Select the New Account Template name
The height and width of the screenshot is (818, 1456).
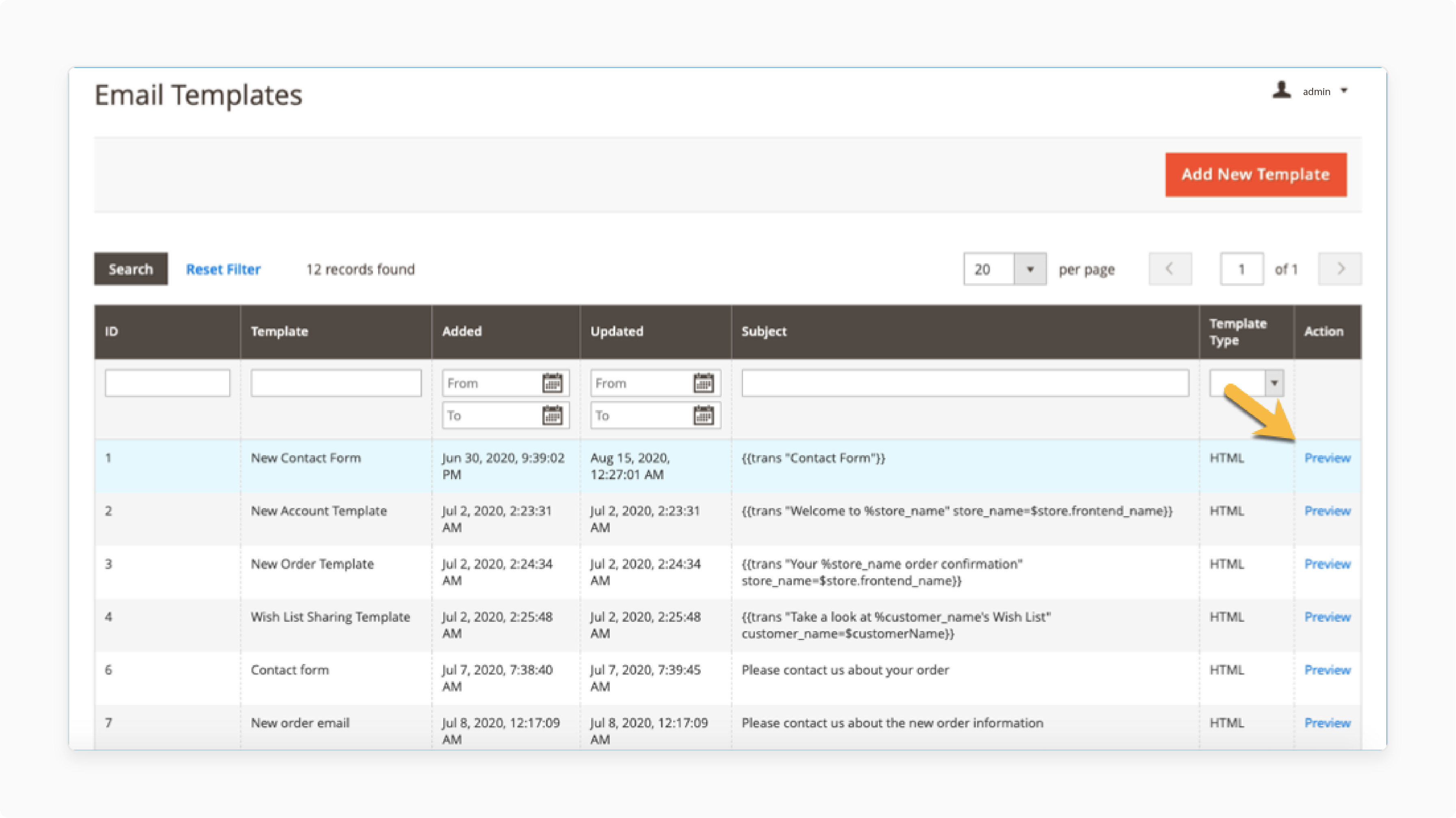[x=319, y=511]
